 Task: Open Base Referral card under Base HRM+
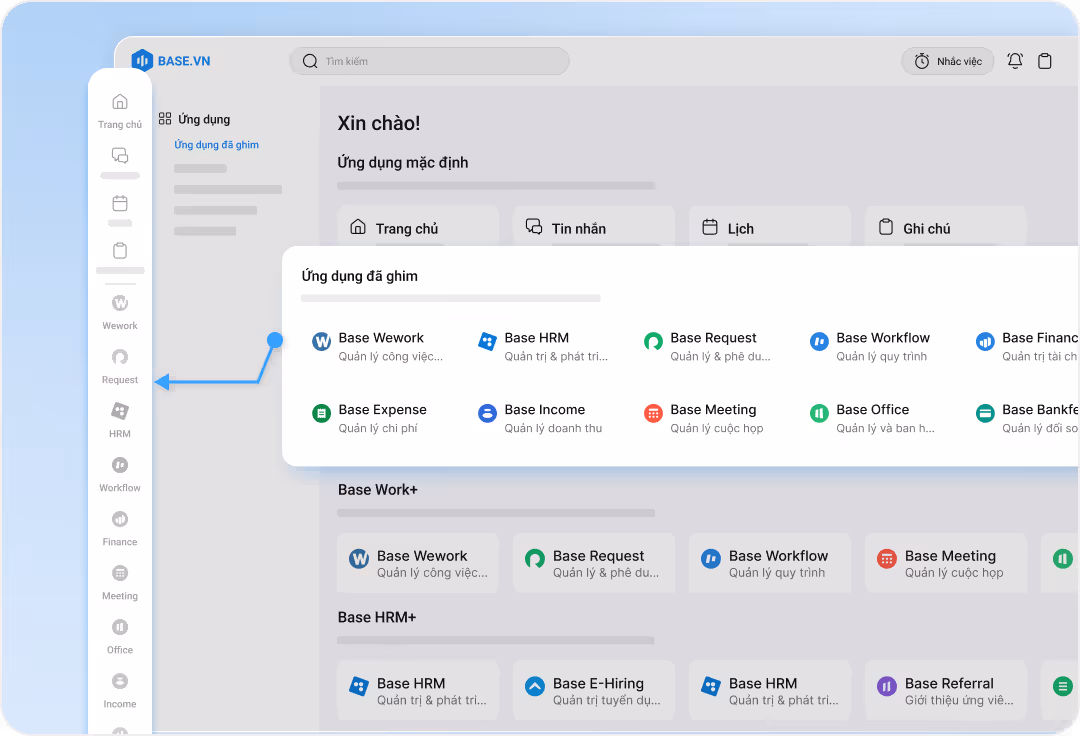pos(946,690)
